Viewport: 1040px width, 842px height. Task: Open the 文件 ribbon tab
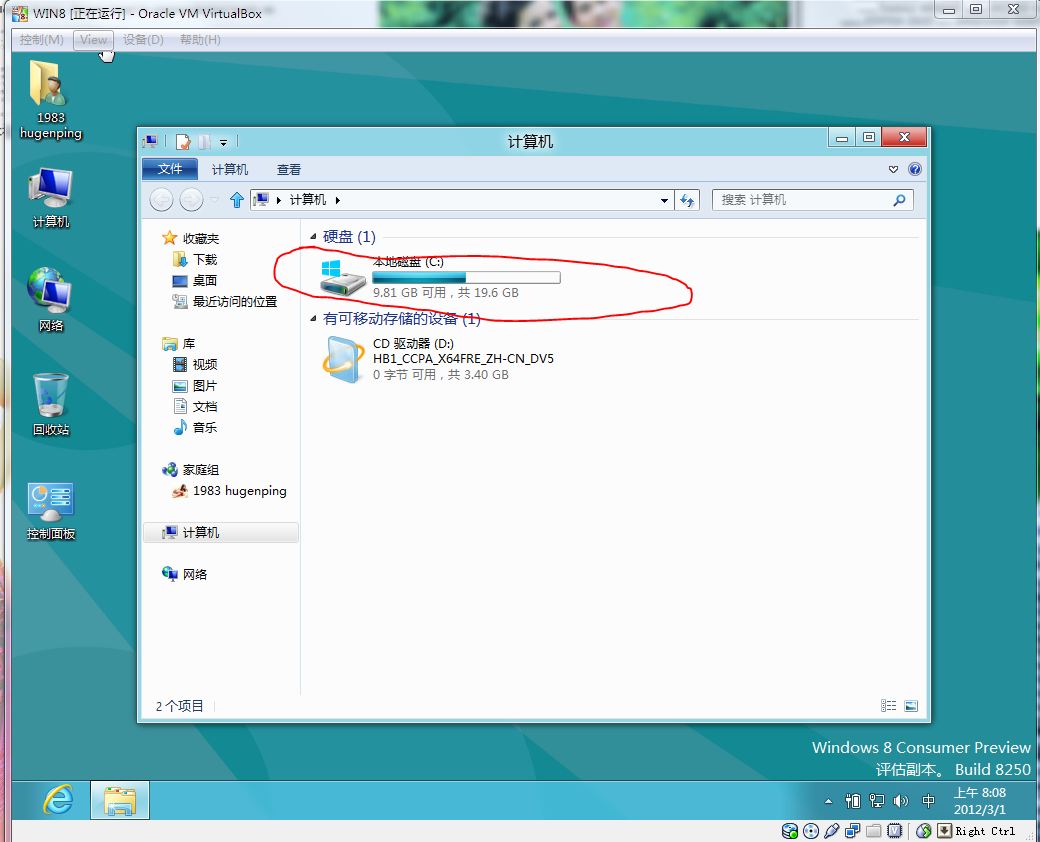(x=170, y=170)
